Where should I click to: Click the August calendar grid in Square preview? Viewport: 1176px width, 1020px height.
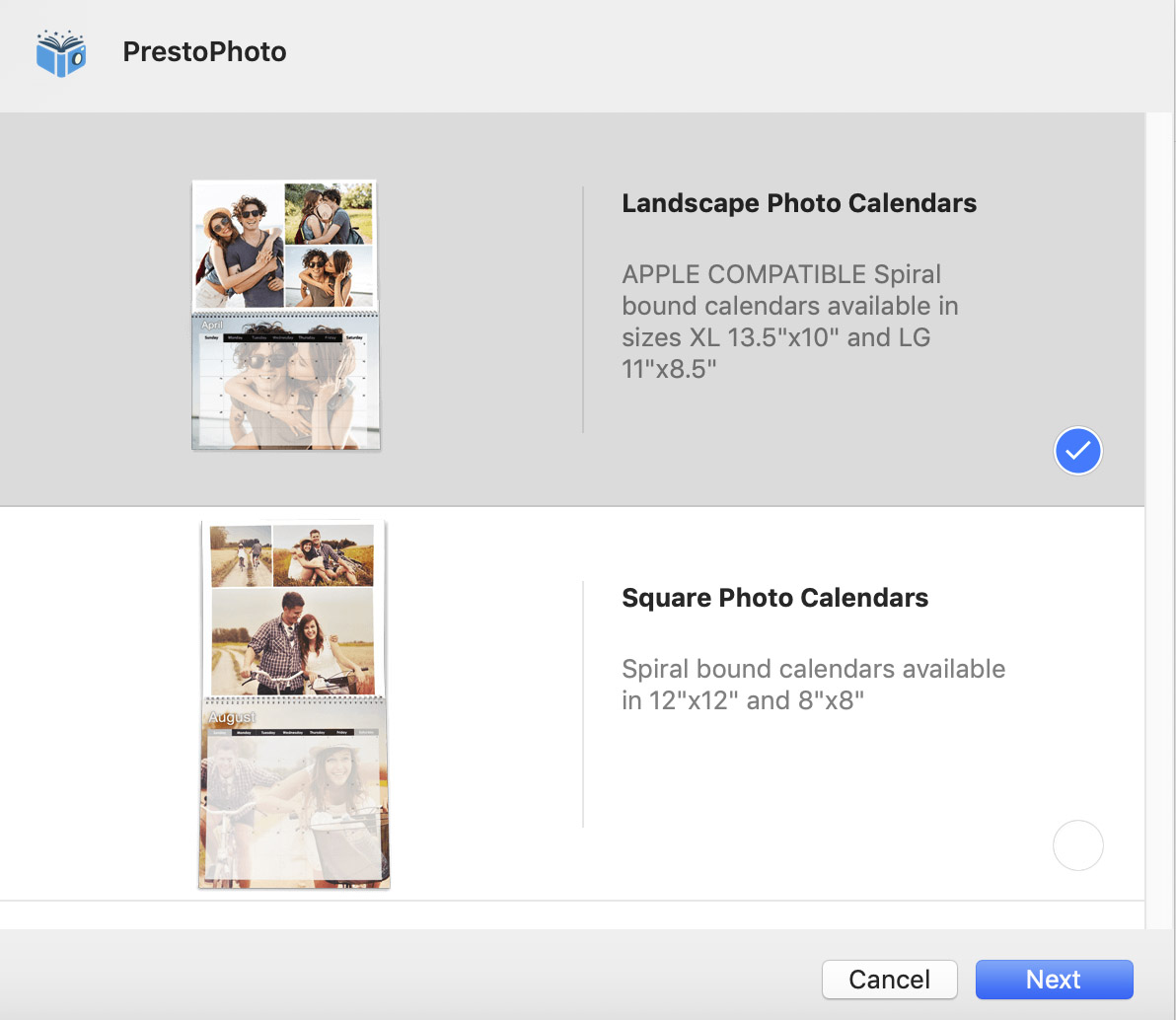(294, 793)
